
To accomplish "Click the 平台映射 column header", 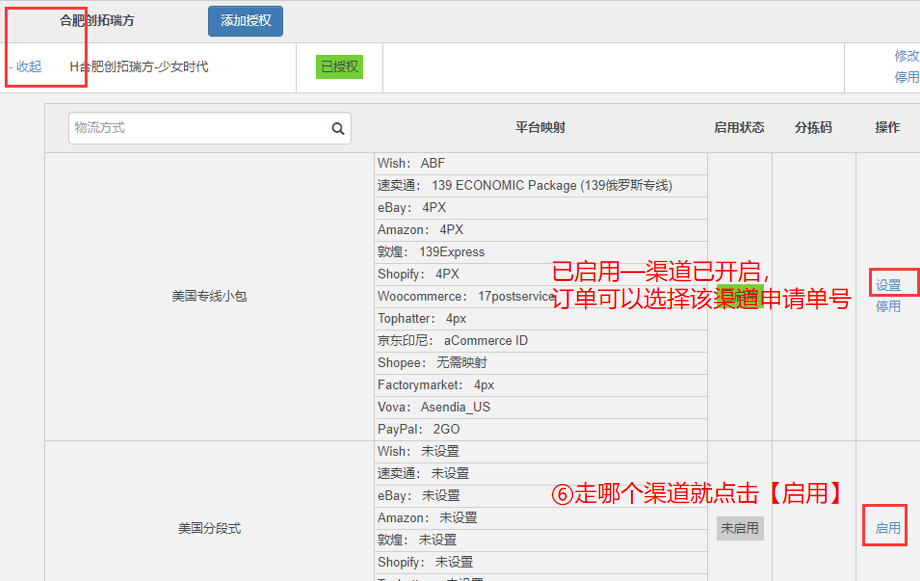I will [540, 127].
